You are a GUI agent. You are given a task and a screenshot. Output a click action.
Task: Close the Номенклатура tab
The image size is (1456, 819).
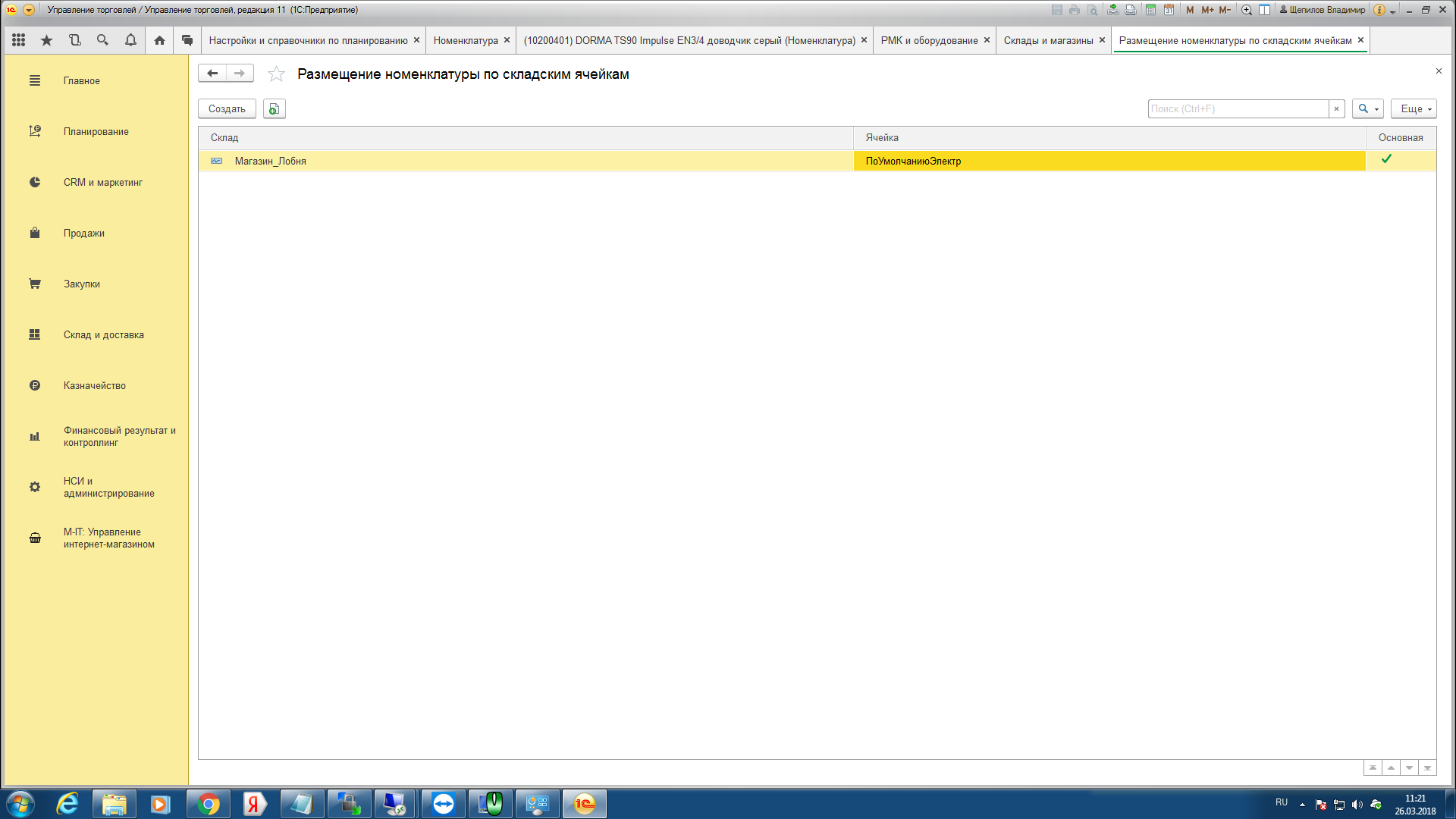pos(507,40)
